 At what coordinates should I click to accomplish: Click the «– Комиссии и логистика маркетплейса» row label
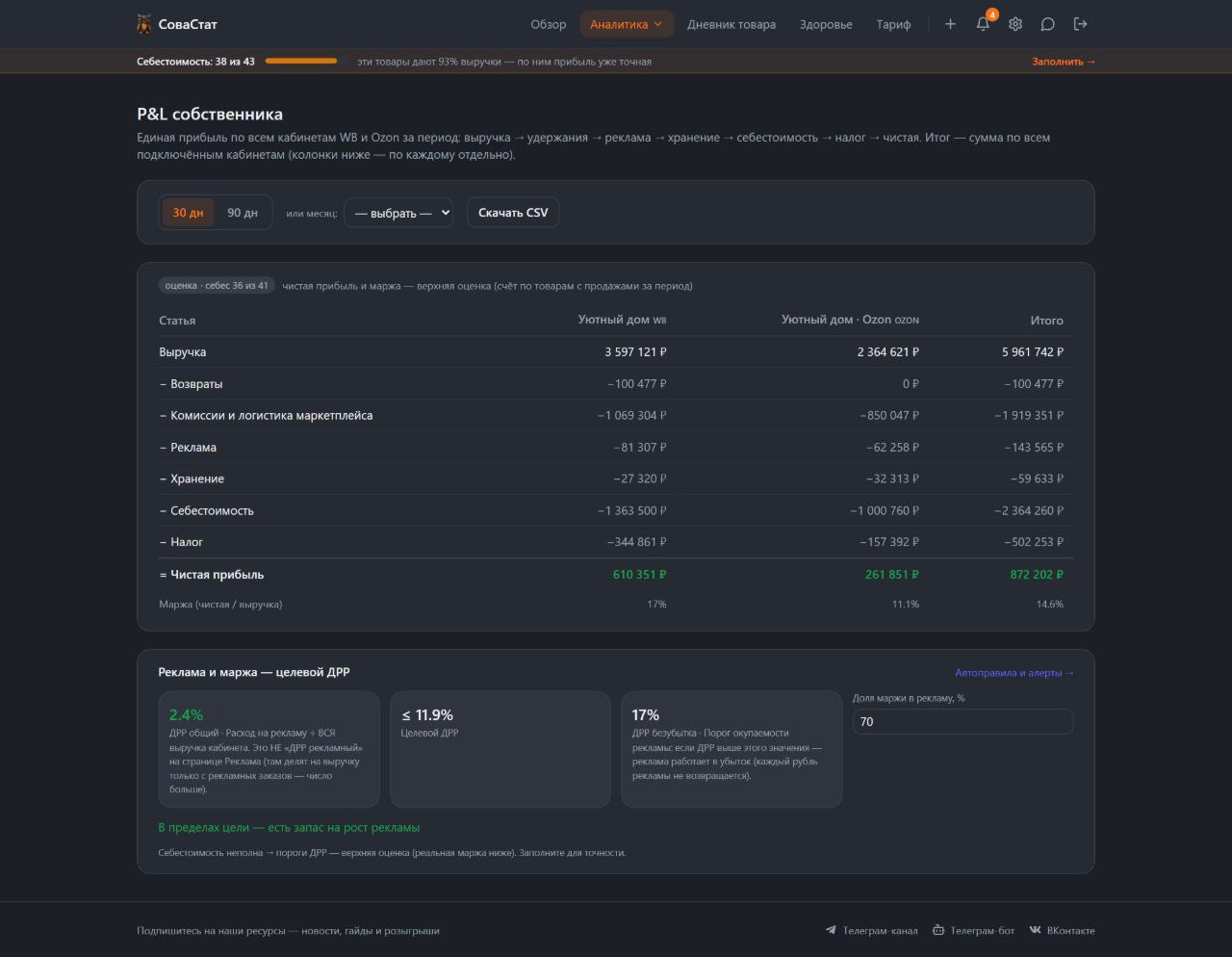point(266,416)
